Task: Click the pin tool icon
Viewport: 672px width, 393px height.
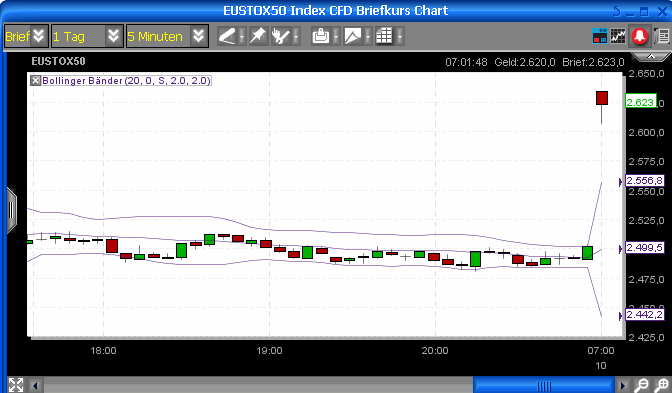Action: point(258,36)
